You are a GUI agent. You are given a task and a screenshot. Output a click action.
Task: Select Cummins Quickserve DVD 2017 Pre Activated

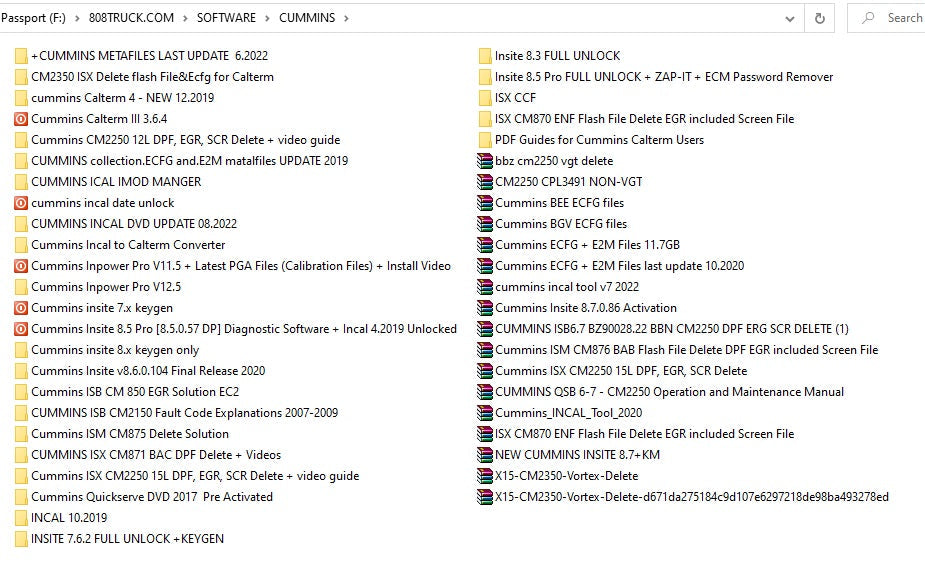coord(151,497)
